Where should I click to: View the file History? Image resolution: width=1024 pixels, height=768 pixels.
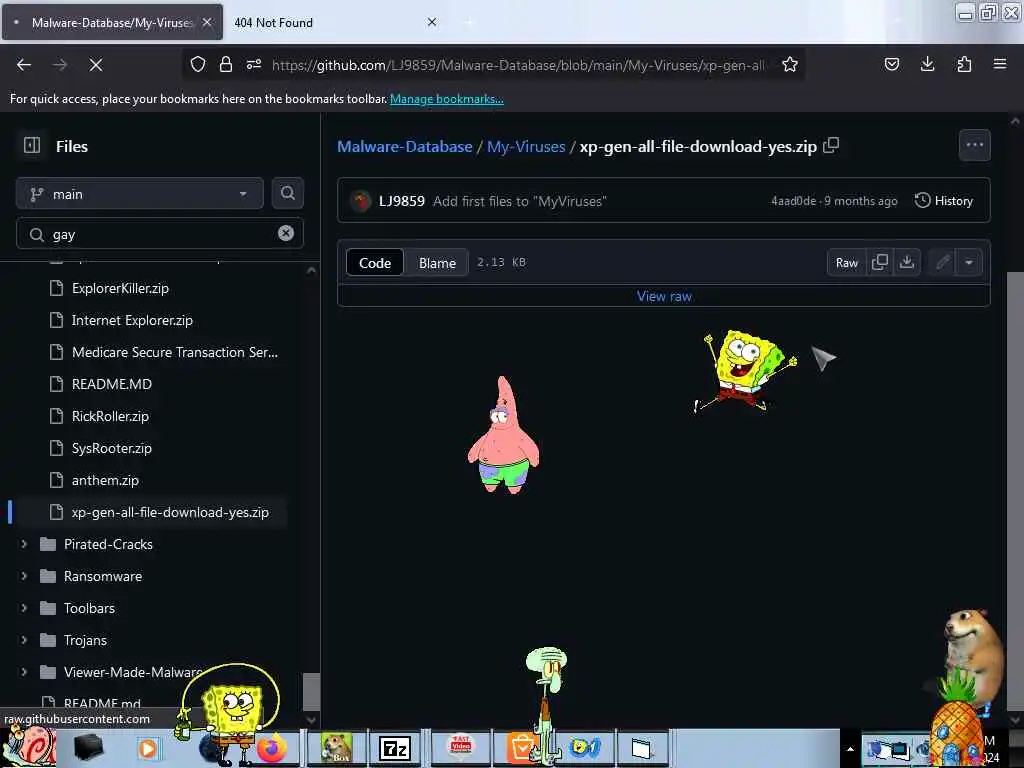pos(944,200)
